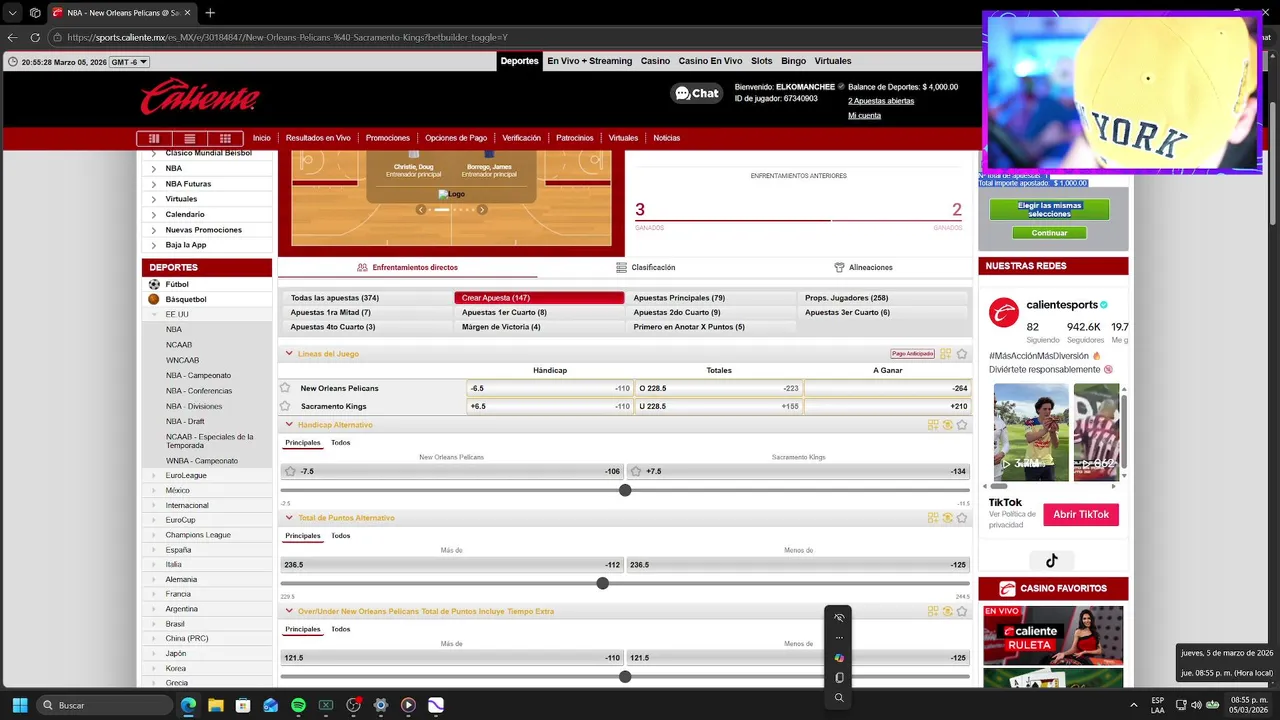Viewport: 1280px width, 720px height.
Task: Select Principales under Over/Under New Orleans Pelicans
Action: 303,629
